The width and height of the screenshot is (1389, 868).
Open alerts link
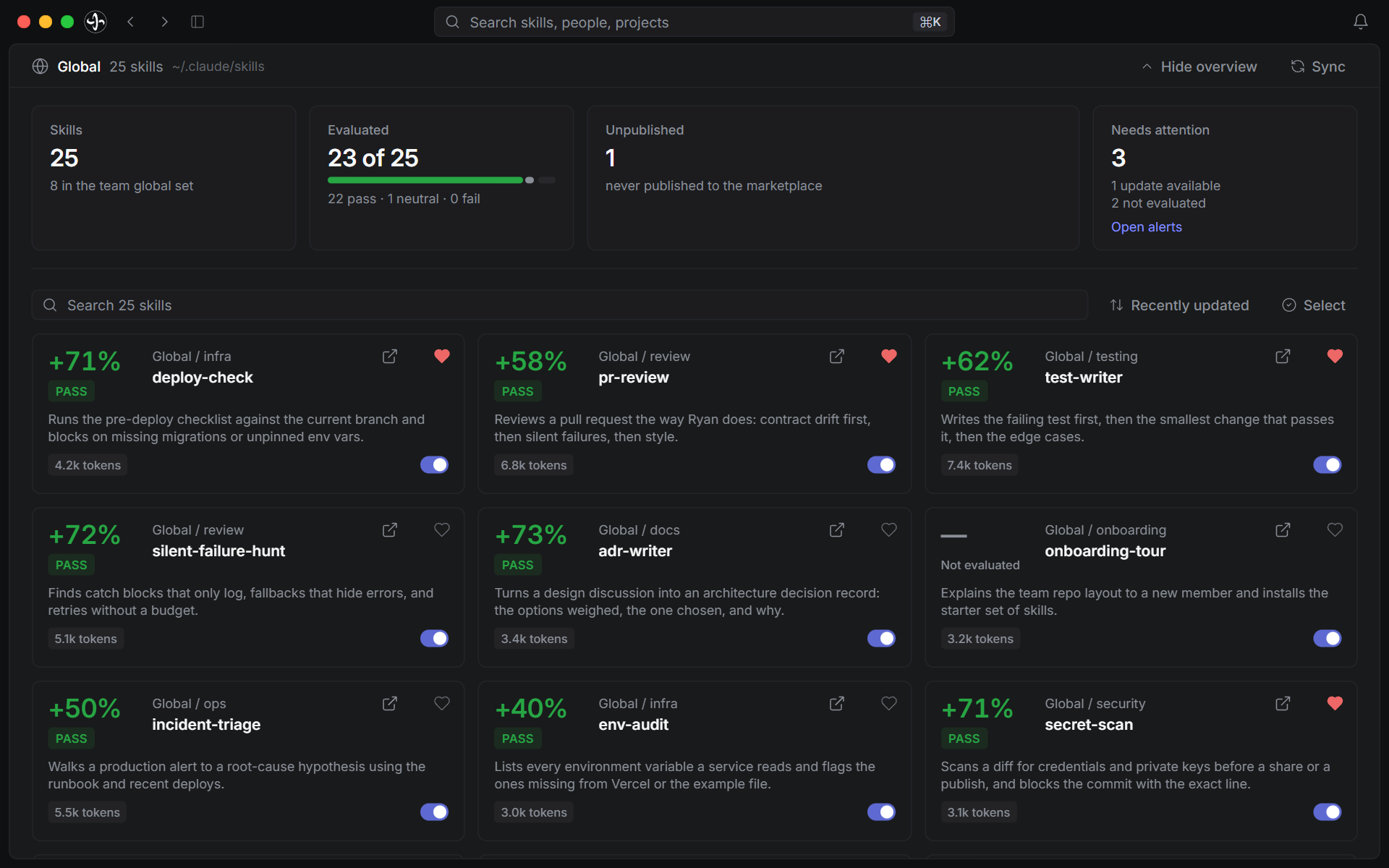tap(1146, 227)
